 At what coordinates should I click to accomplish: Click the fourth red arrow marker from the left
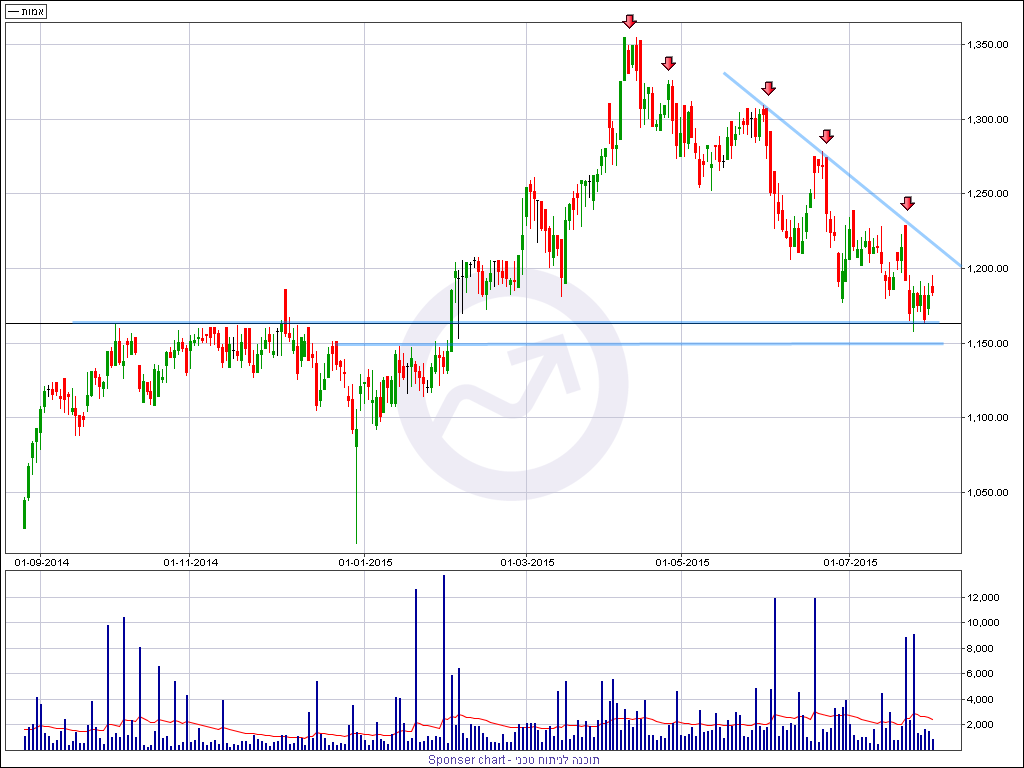coord(826,136)
